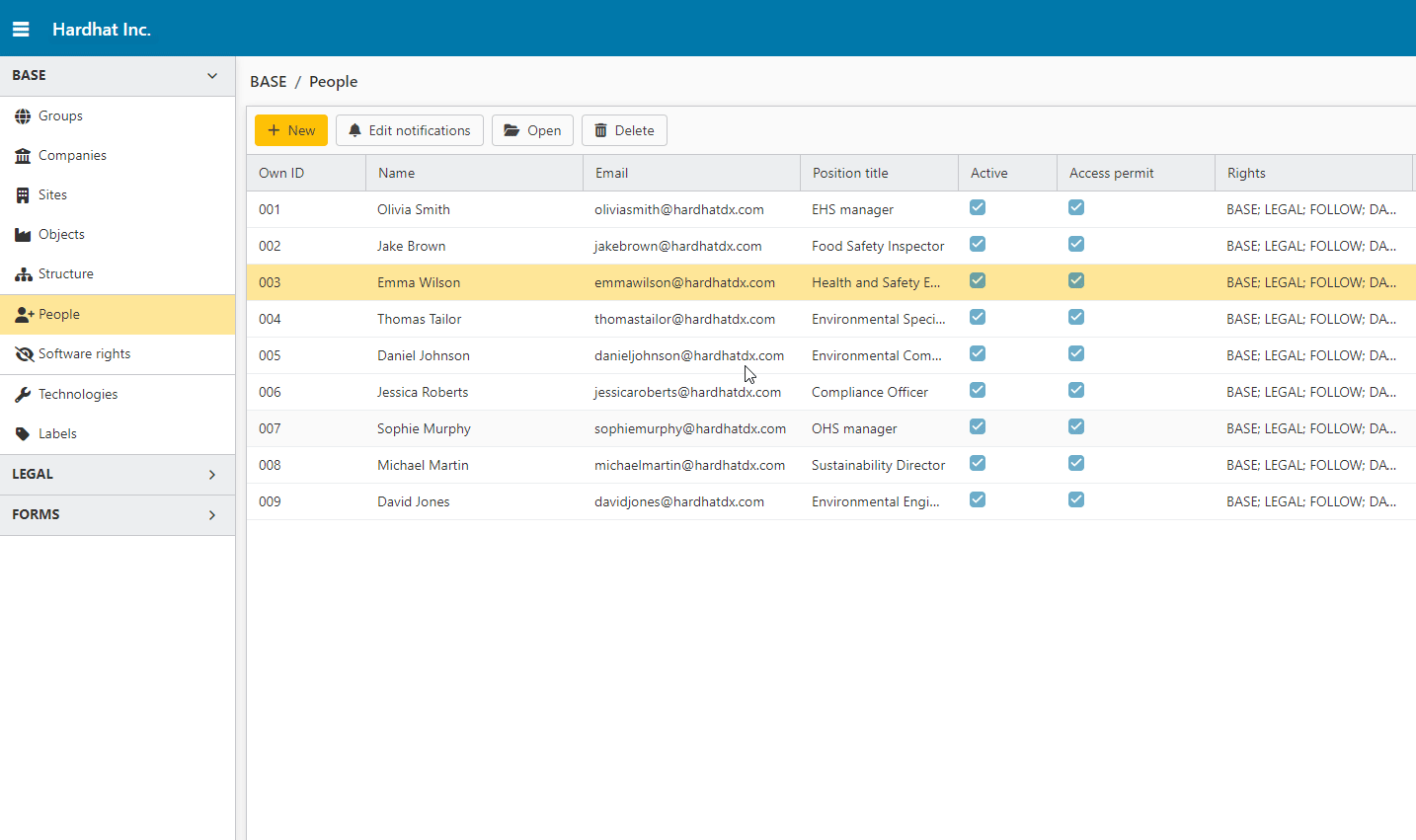The image size is (1416, 840).
Task: Click the Open button
Action: coord(532,130)
